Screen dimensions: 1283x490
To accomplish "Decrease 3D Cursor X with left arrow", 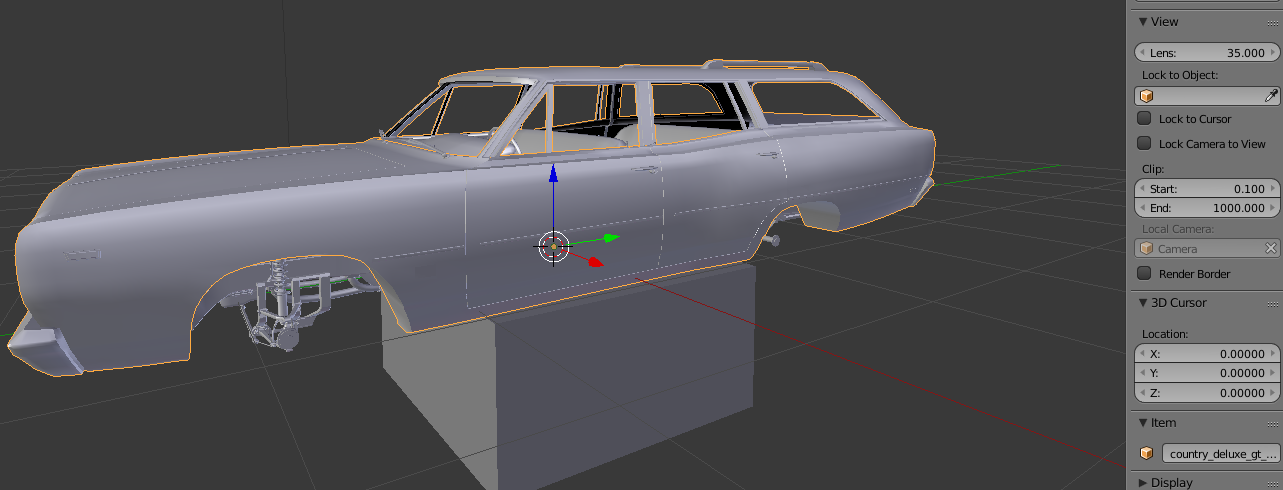I will pos(1143,354).
